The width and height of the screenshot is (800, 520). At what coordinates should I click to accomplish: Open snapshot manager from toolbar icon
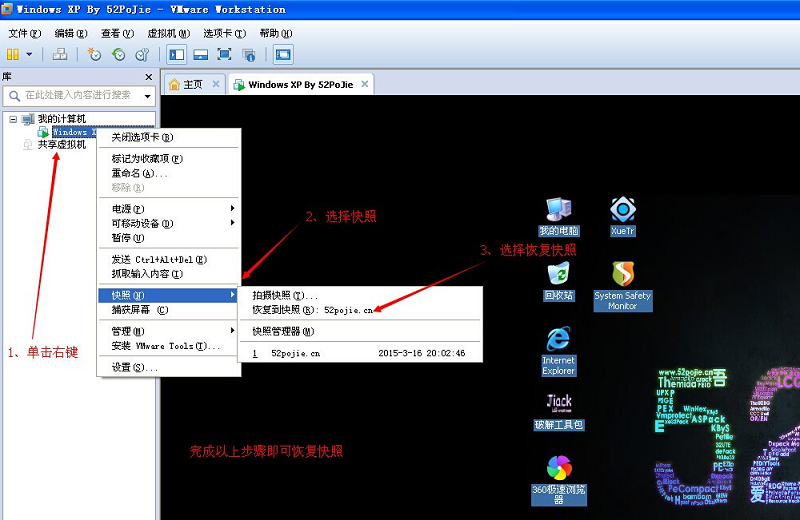(142, 54)
